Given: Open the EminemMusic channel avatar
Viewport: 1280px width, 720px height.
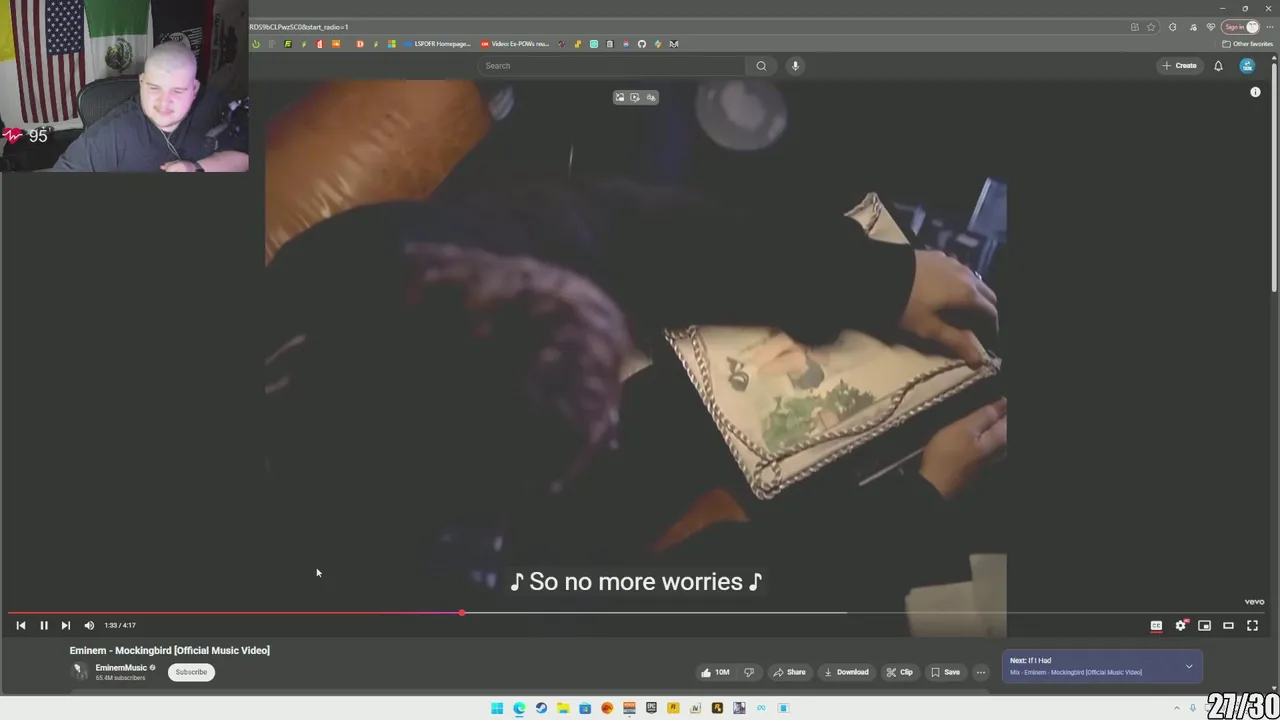Looking at the screenshot, I should pos(79,671).
